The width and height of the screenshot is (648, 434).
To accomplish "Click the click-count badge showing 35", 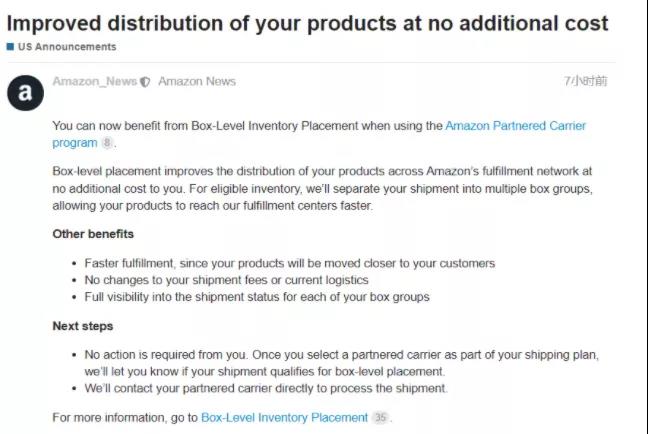I will click(x=380, y=417).
